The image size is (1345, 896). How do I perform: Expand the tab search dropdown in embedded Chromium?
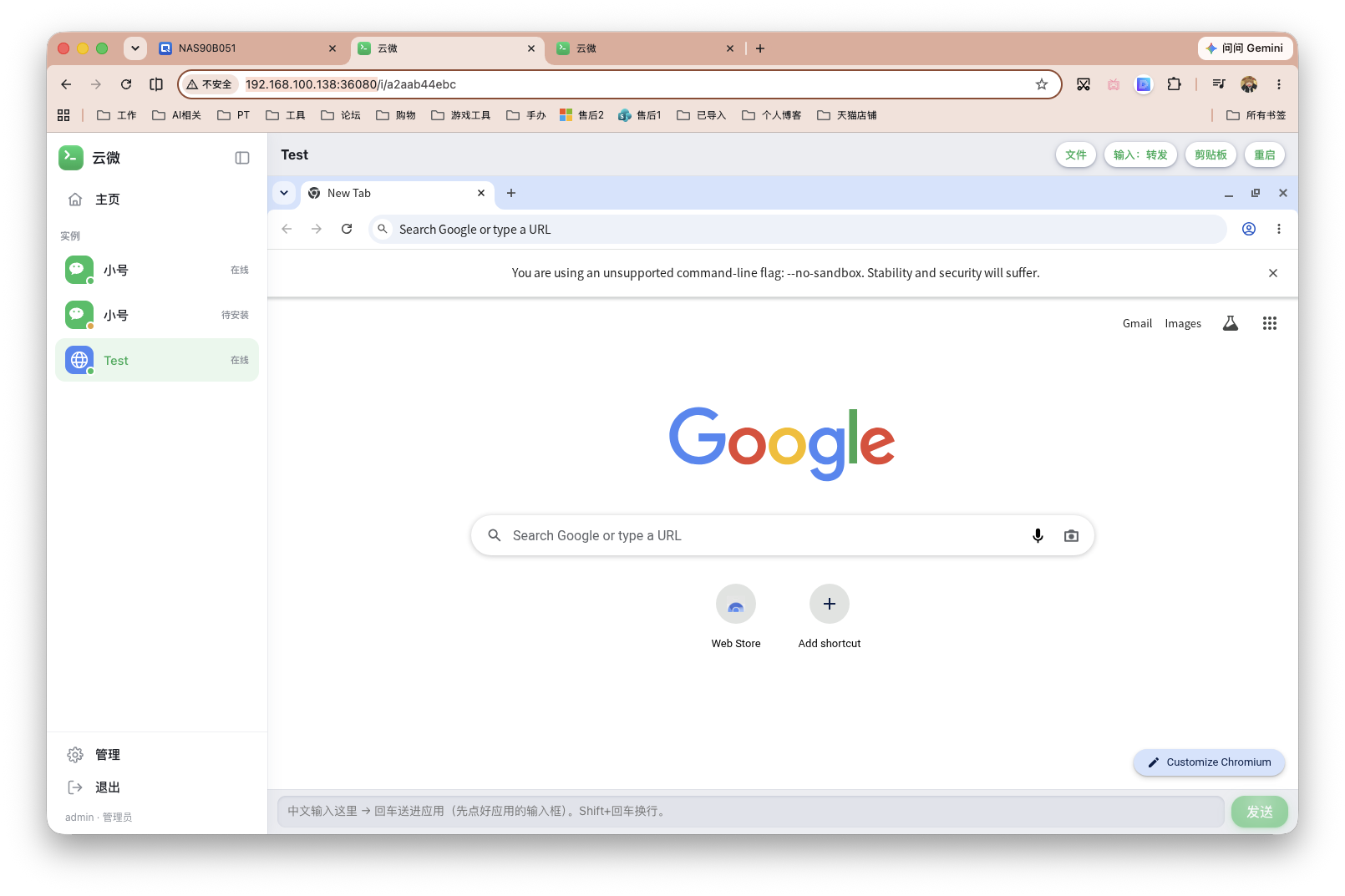pos(284,193)
